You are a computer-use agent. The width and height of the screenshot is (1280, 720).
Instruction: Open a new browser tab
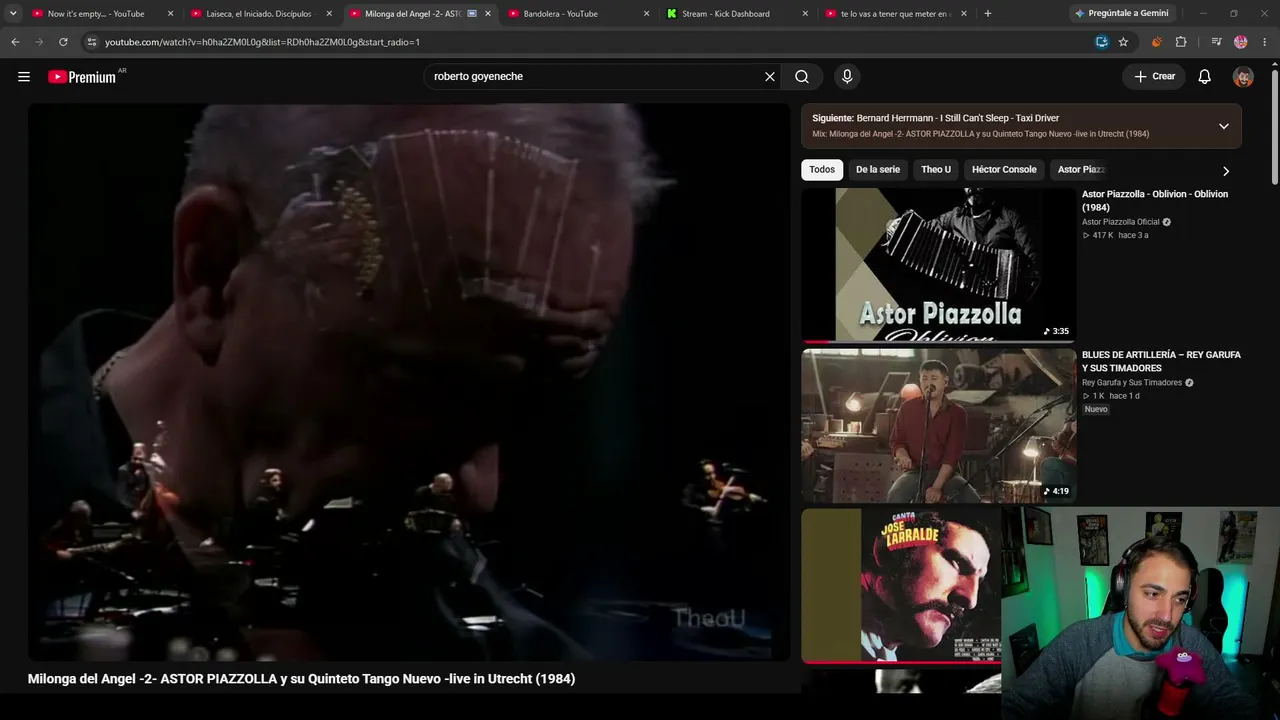click(988, 14)
